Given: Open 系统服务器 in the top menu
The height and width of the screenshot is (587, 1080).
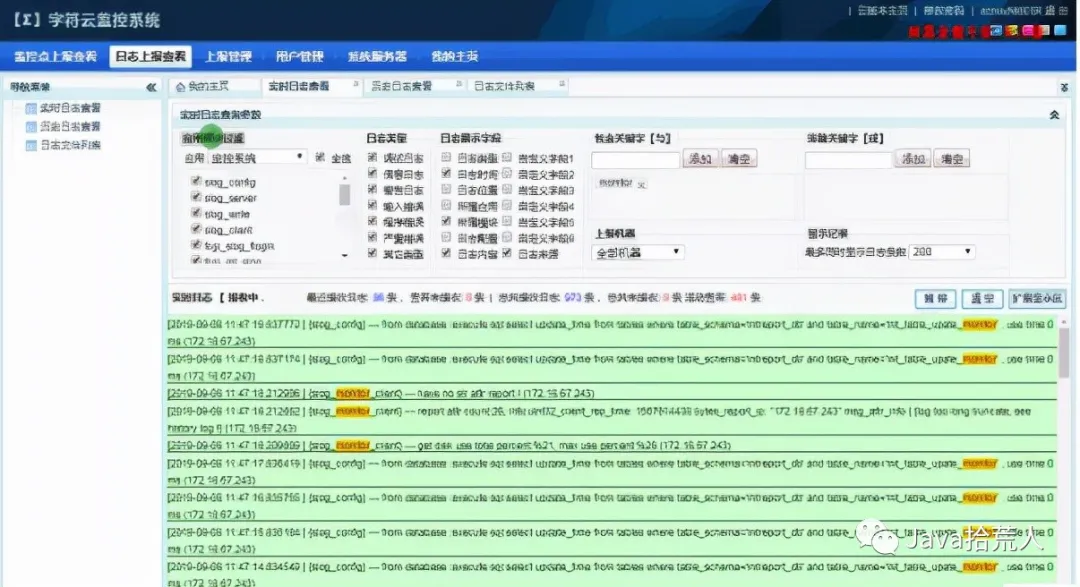Looking at the screenshot, I should [377, 56].
